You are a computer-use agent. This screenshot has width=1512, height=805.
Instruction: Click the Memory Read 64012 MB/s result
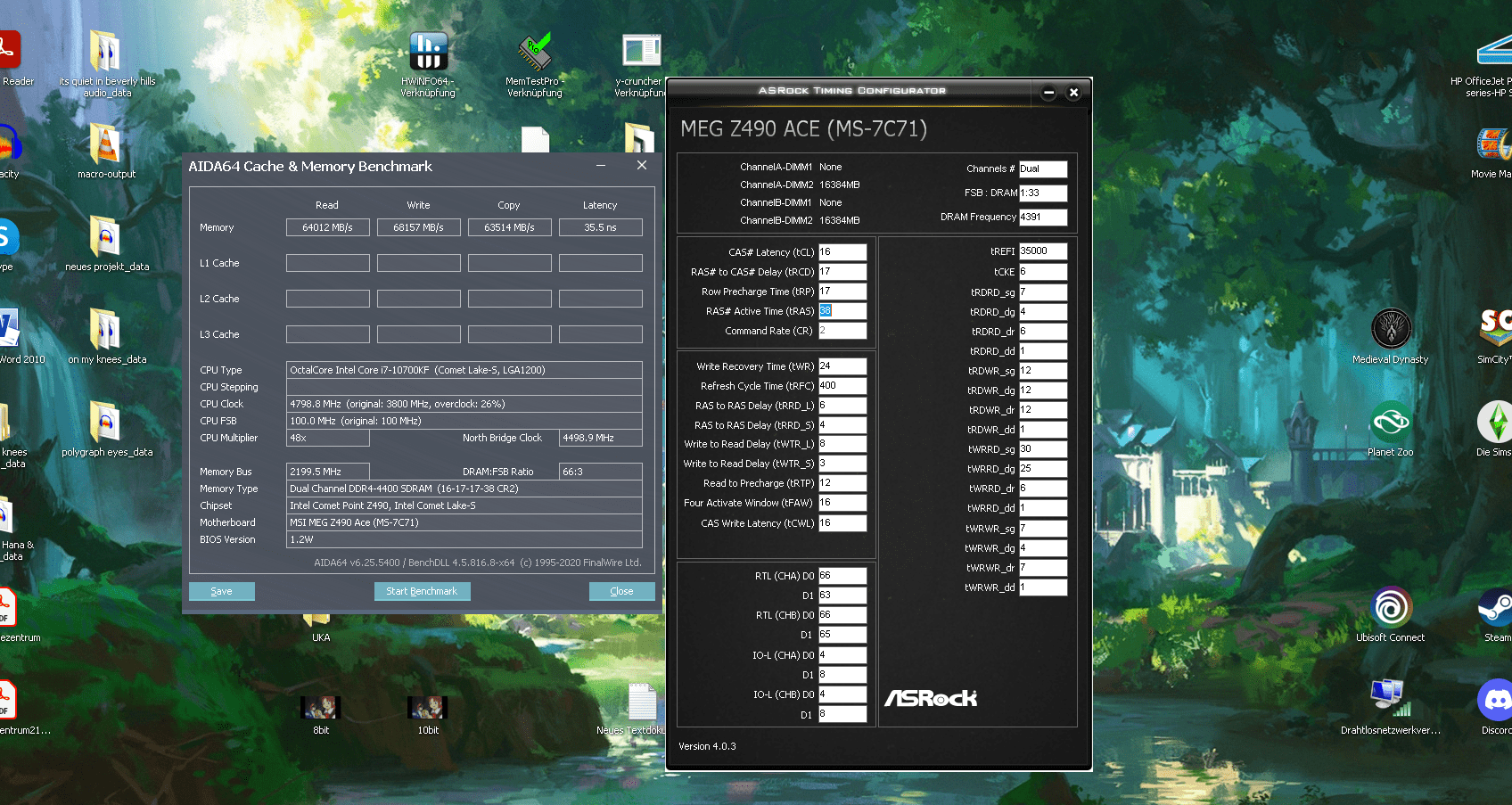[x=328, y=227]
